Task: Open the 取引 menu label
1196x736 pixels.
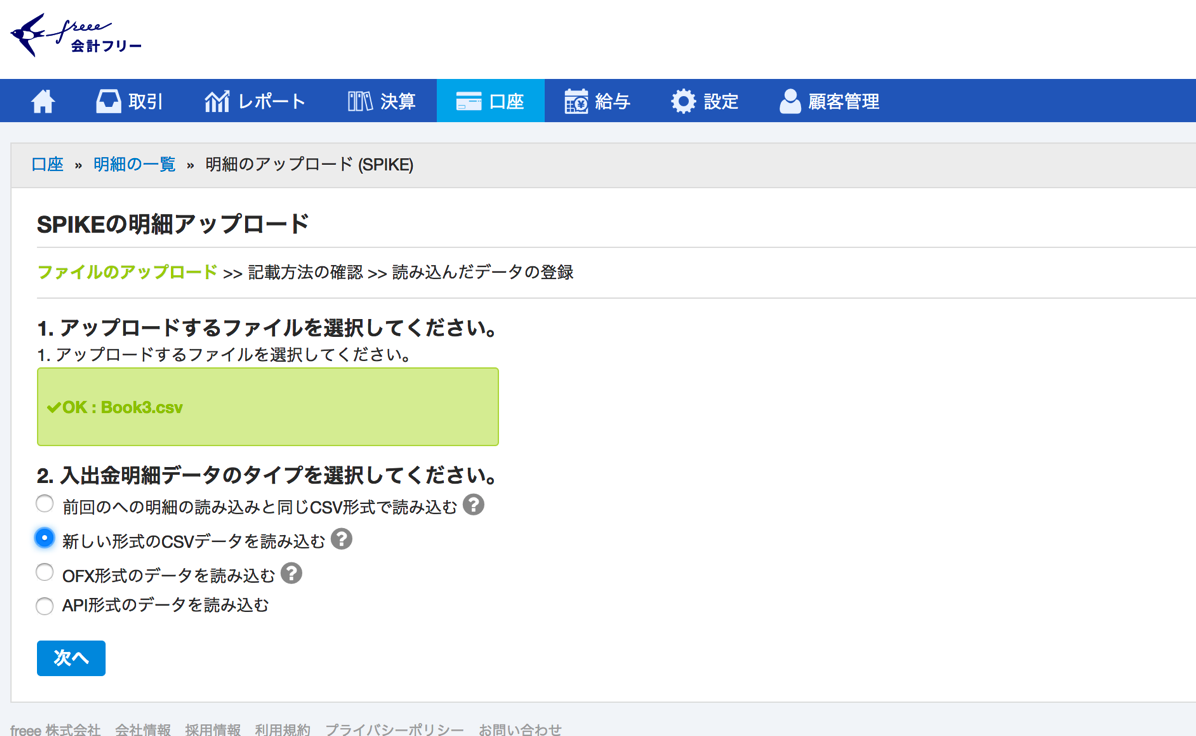Action: click(x=145, y=101)
